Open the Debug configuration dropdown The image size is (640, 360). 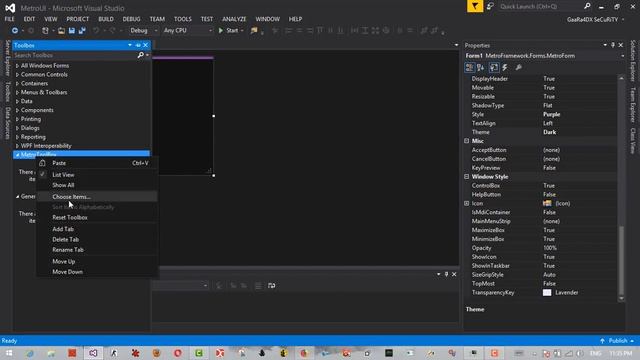click(144, 31)
